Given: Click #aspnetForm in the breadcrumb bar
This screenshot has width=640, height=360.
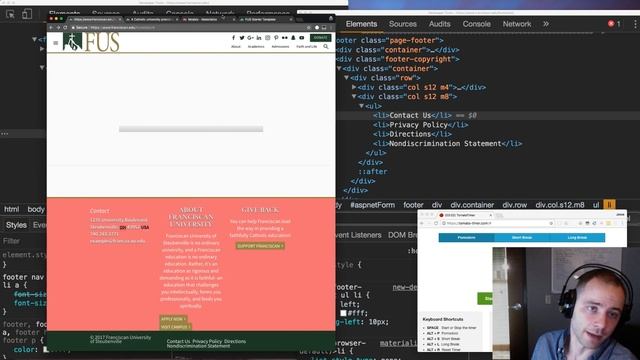Looking at the screenshot, I should (x=372, y=205).
